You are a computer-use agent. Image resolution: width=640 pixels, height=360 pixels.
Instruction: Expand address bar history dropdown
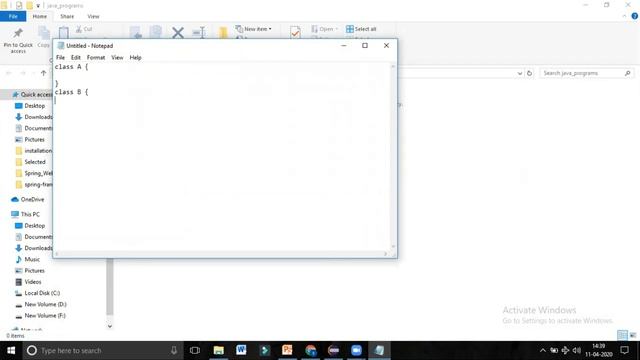520,73
